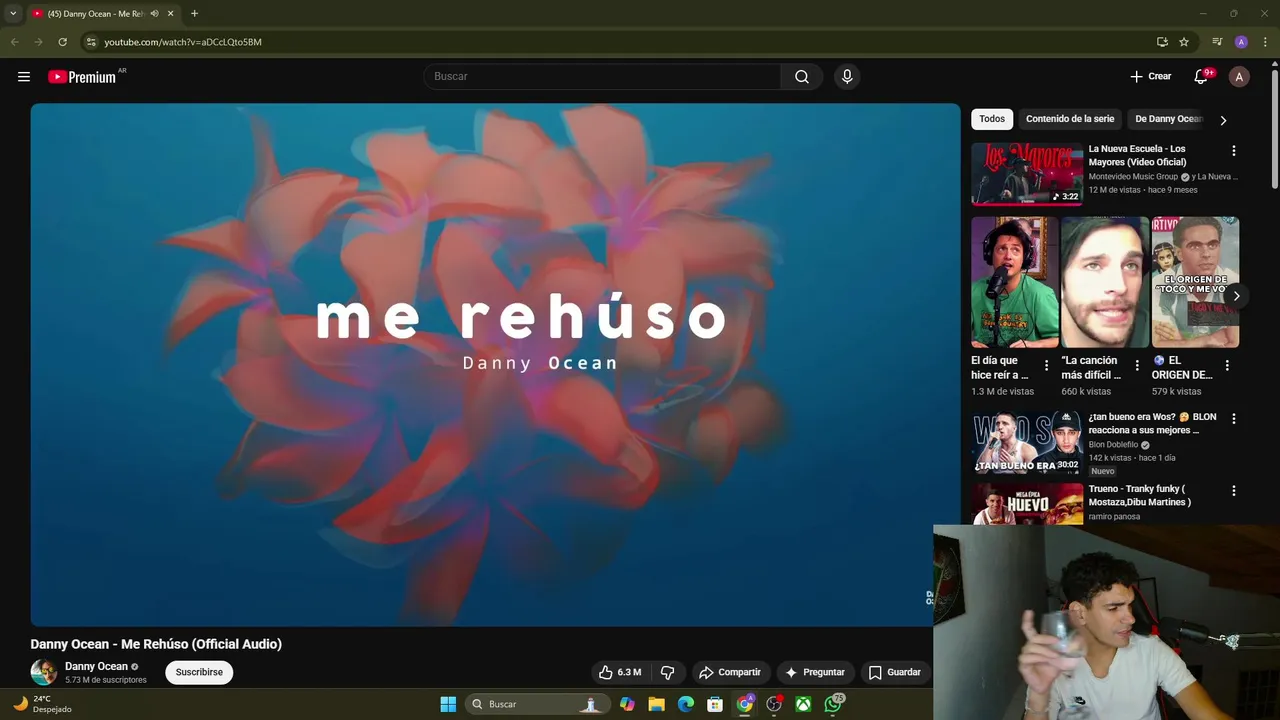Screen dimensions: 1280x720
Task: Click the Compartir share button
Action: 730,672
